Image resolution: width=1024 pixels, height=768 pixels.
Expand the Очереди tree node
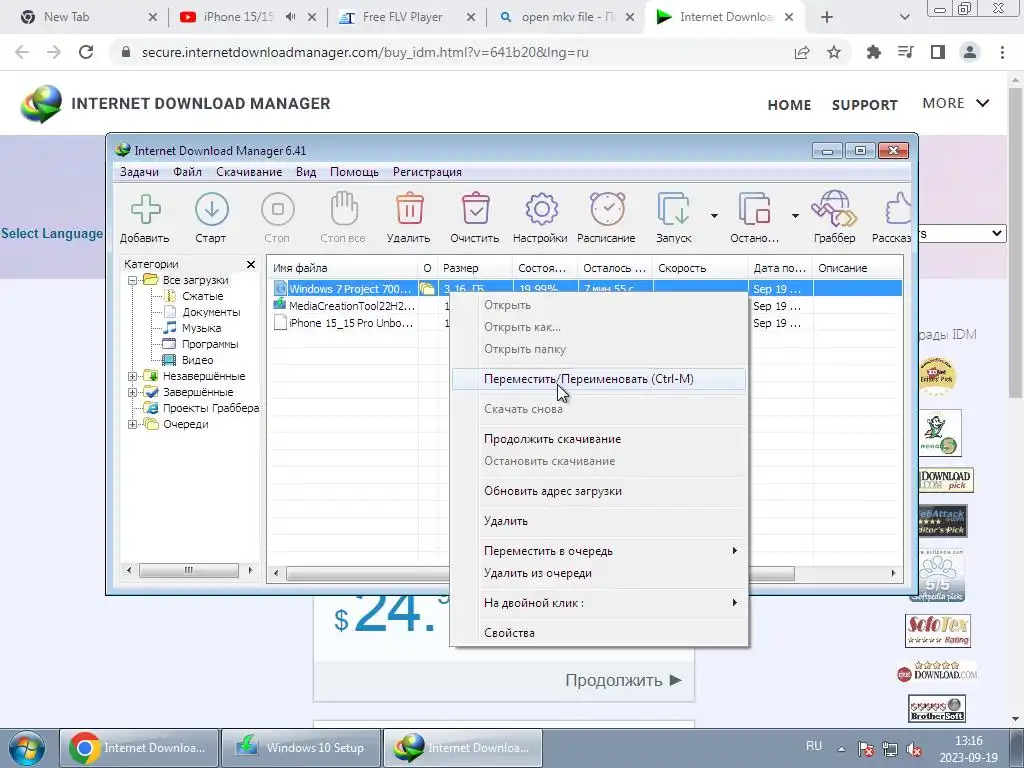(x=133, y=424)
